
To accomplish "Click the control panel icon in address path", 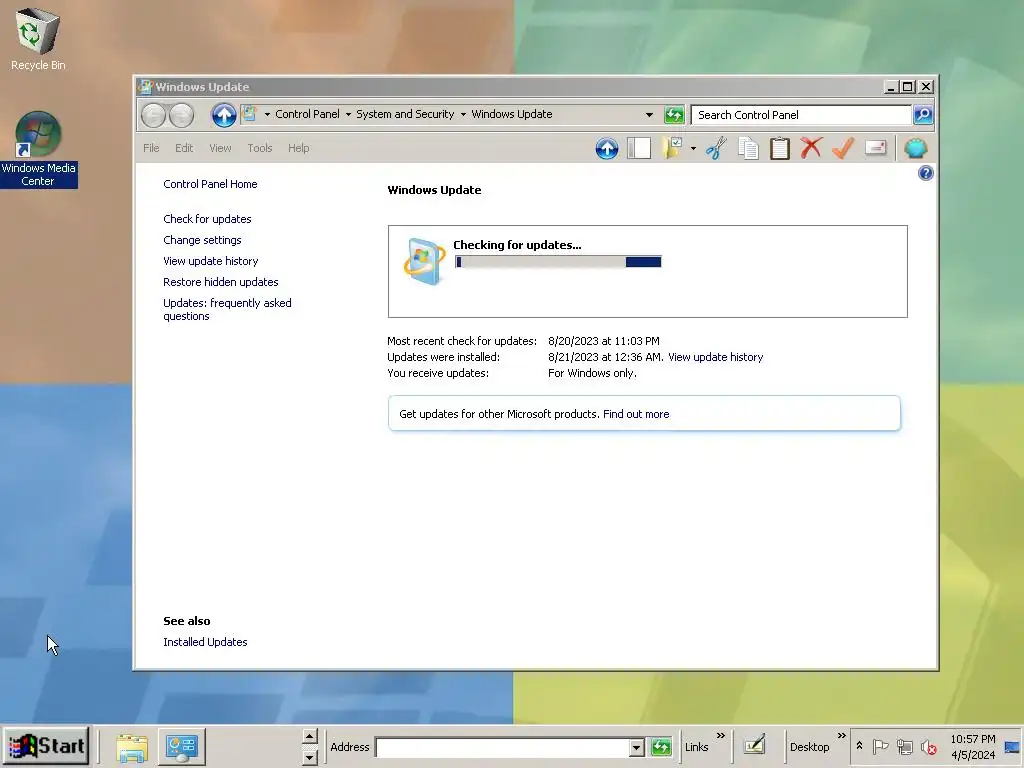I will click(x=249, y=114).
